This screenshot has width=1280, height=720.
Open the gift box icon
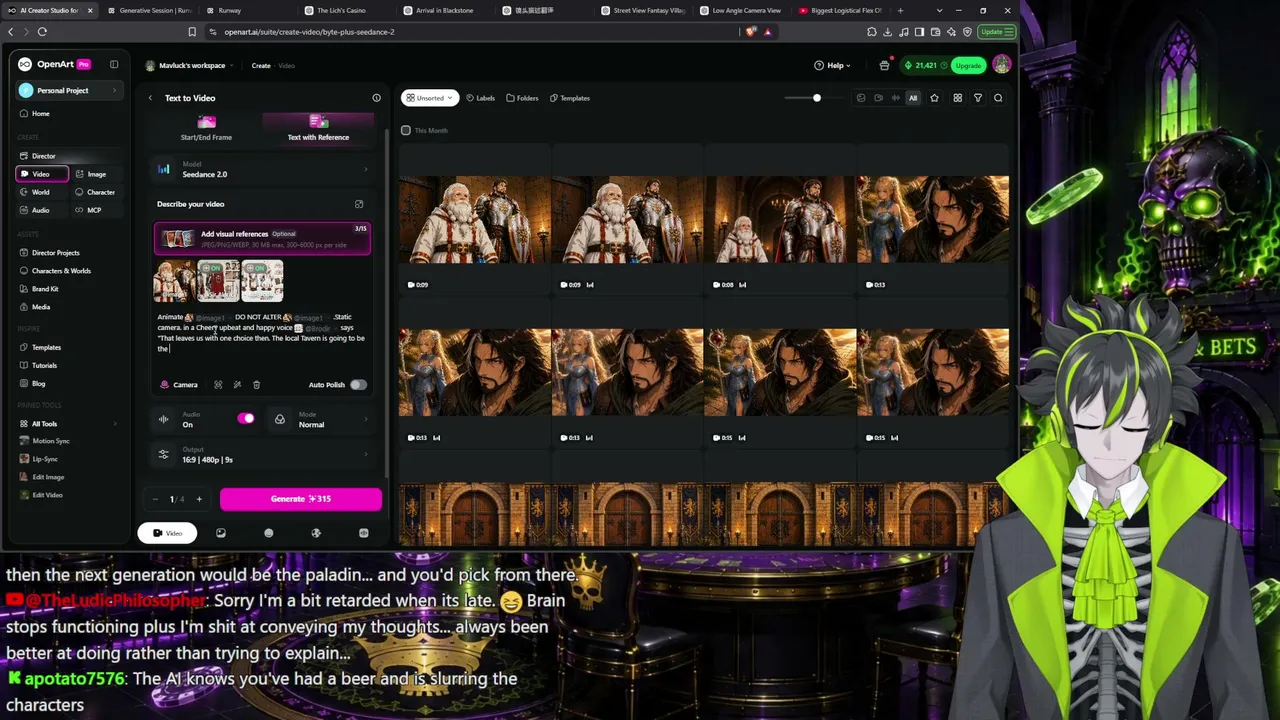click(x=884, y=66)
